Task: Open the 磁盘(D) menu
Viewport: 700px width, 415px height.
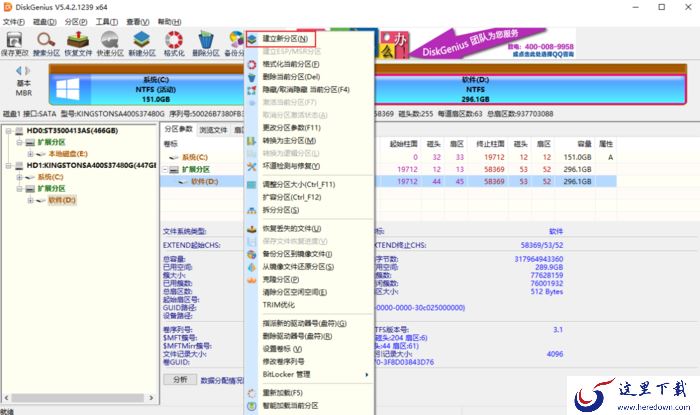Action: 45,21
